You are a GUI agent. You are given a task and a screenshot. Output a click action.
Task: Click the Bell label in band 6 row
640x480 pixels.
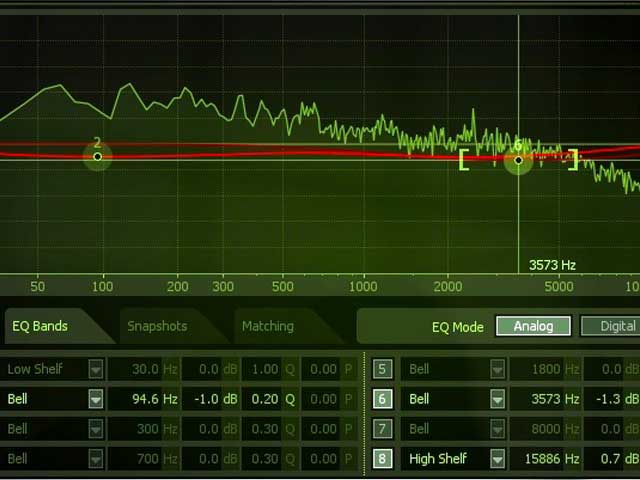pyautogui.click(x=419, y=399)
